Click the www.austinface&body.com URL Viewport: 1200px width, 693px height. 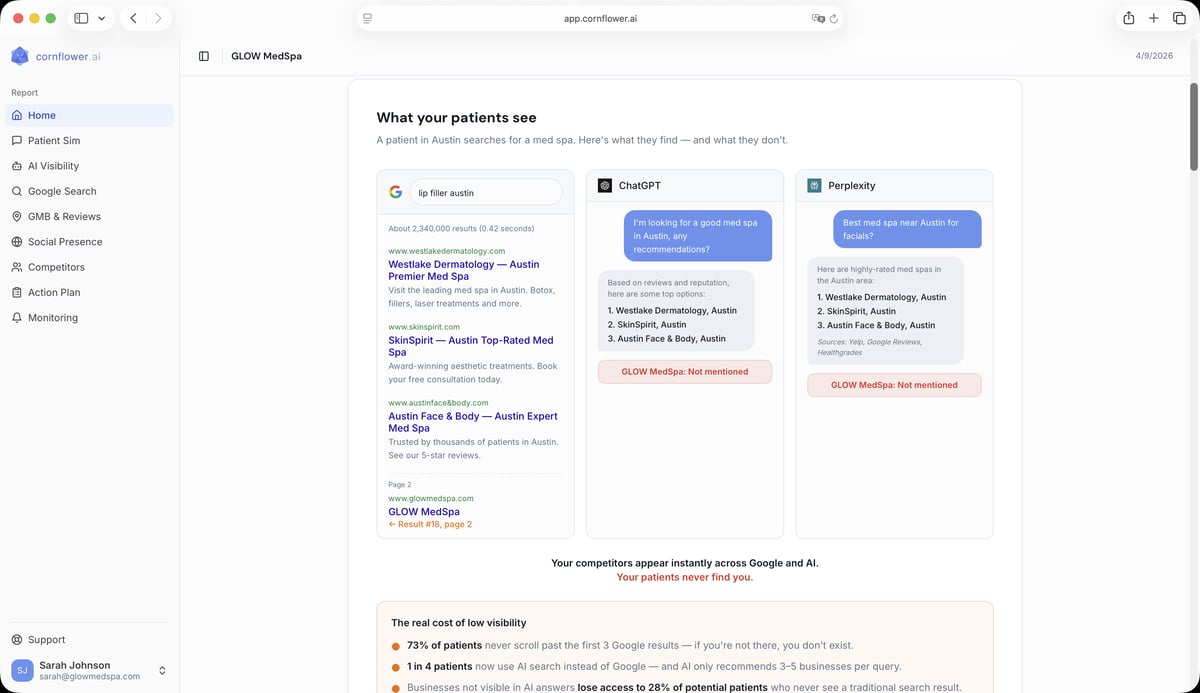438,403
